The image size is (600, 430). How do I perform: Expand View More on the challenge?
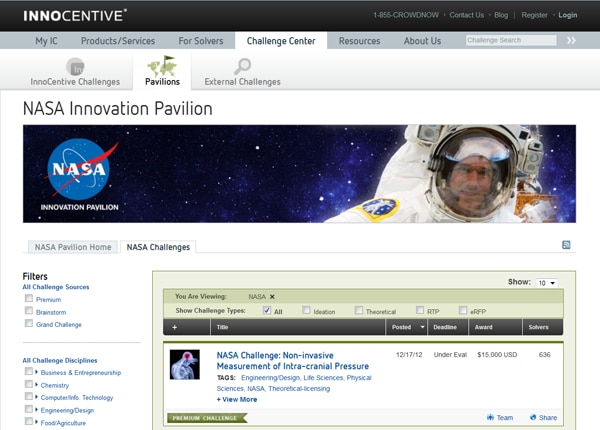(x=237, y=399)
